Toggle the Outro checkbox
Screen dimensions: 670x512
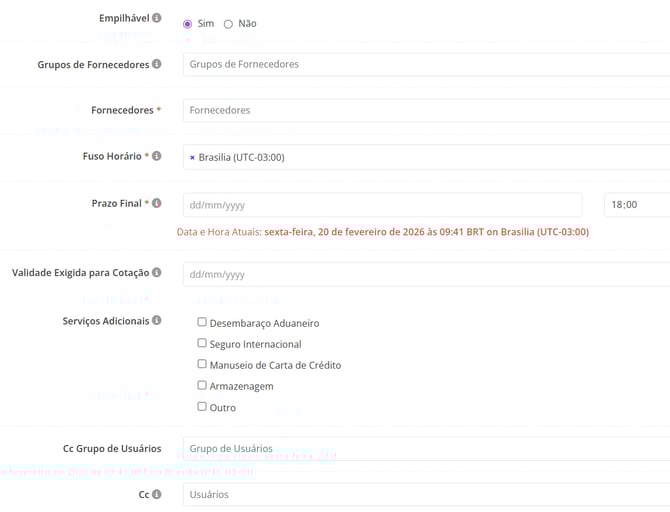pos(202,406)
